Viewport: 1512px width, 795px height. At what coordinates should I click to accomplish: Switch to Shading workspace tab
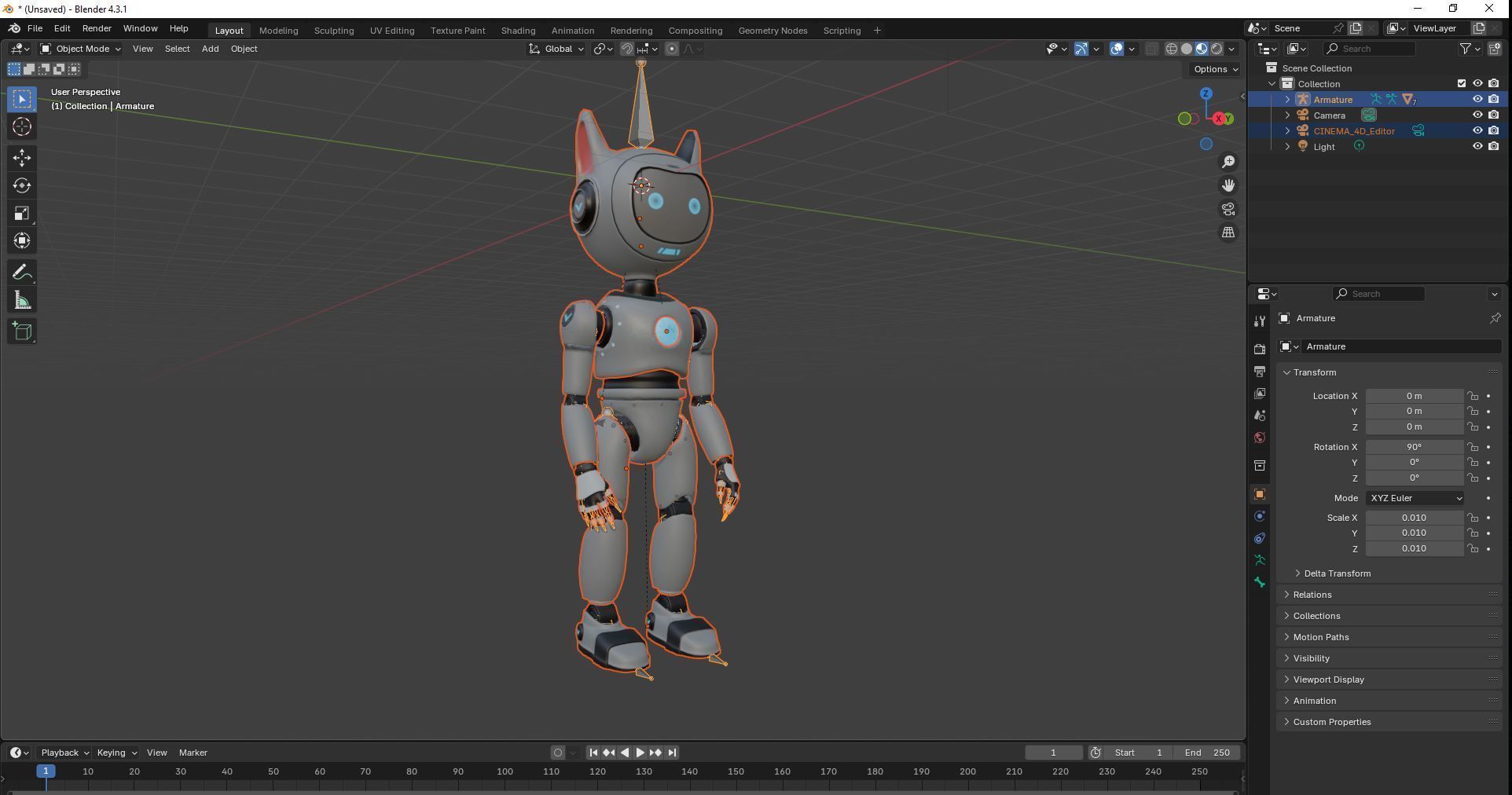[x=518, y=31]
